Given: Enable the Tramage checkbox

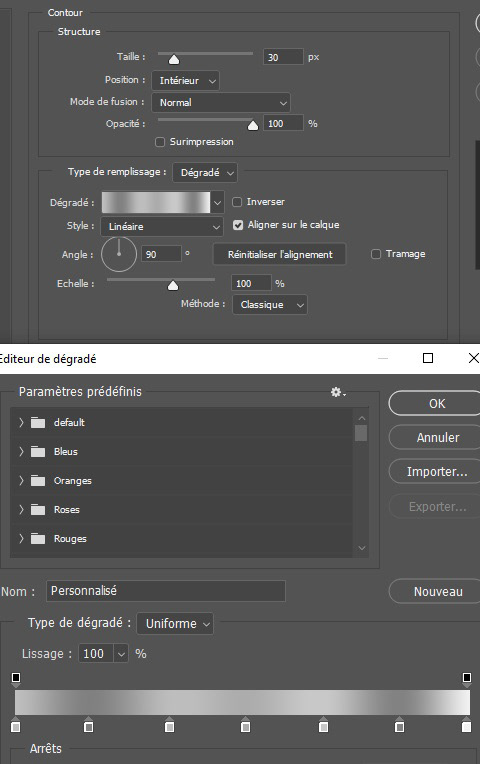Looking at the screenshot, I should (x=376, y=254).
